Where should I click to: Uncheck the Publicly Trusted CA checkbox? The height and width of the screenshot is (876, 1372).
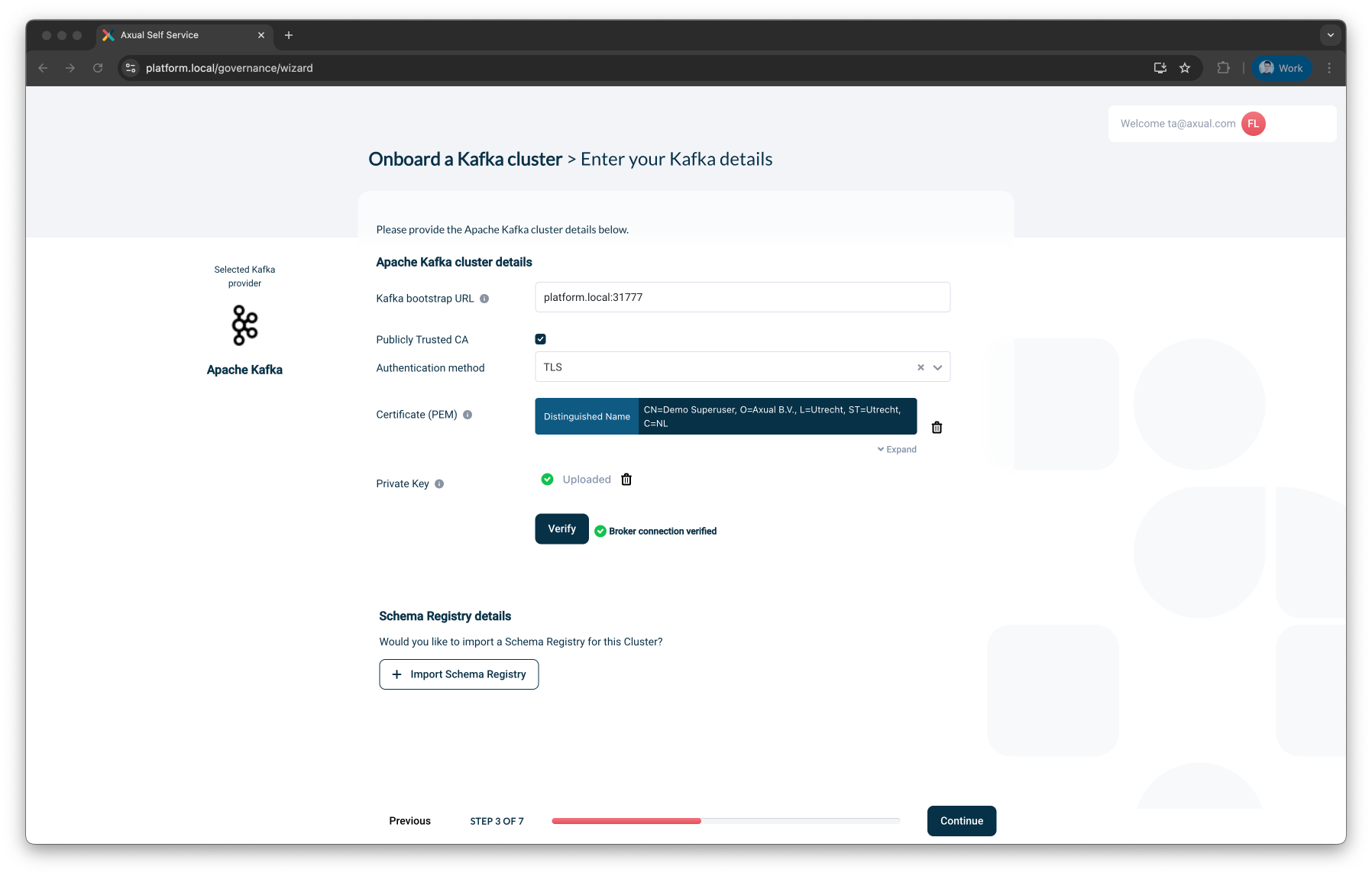(x=541, y=338)
